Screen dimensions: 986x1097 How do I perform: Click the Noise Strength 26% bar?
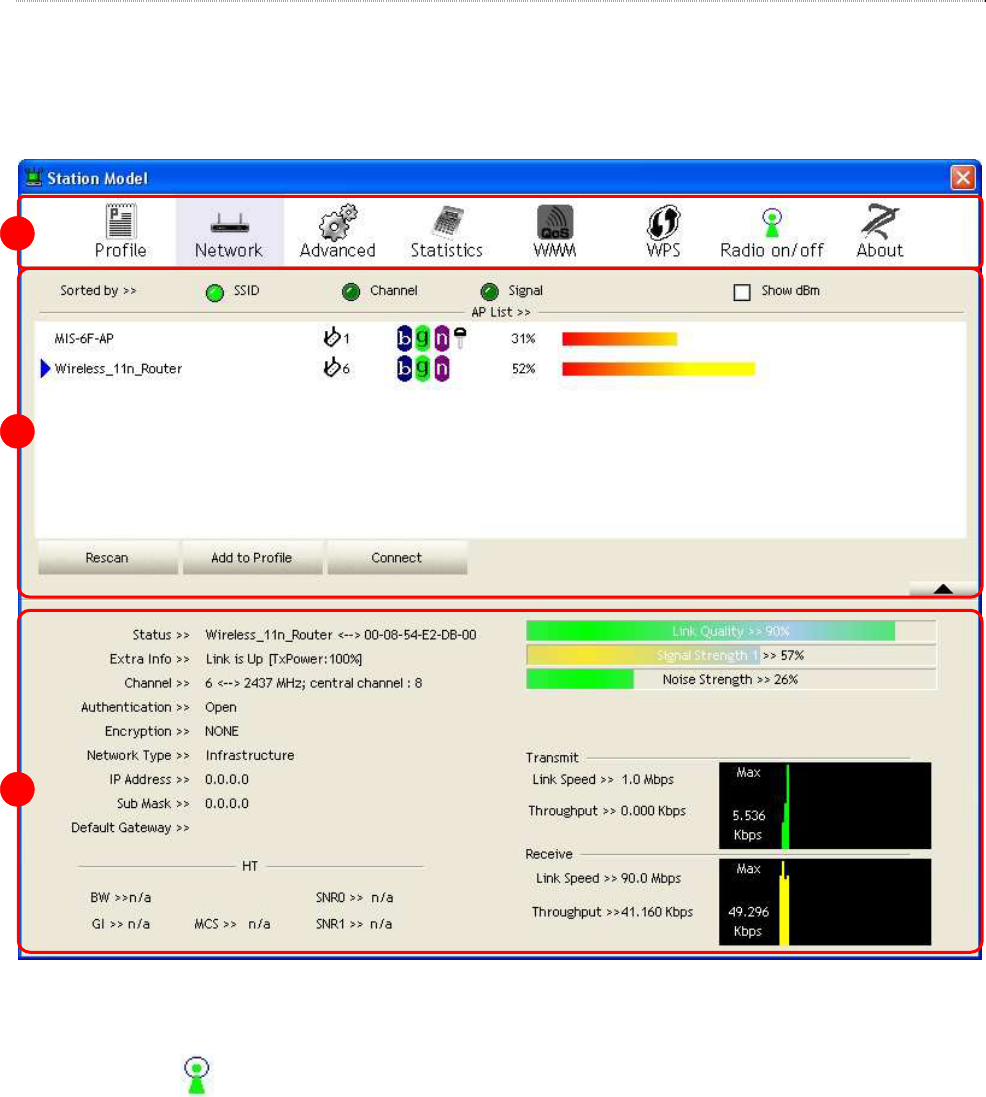tap(731, 679)
